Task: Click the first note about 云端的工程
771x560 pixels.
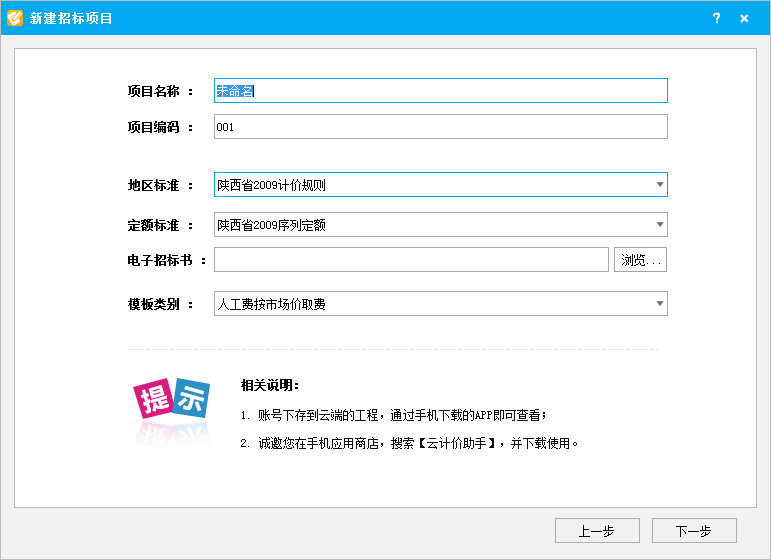Action: pyautogui.click(x=393, y=415)
